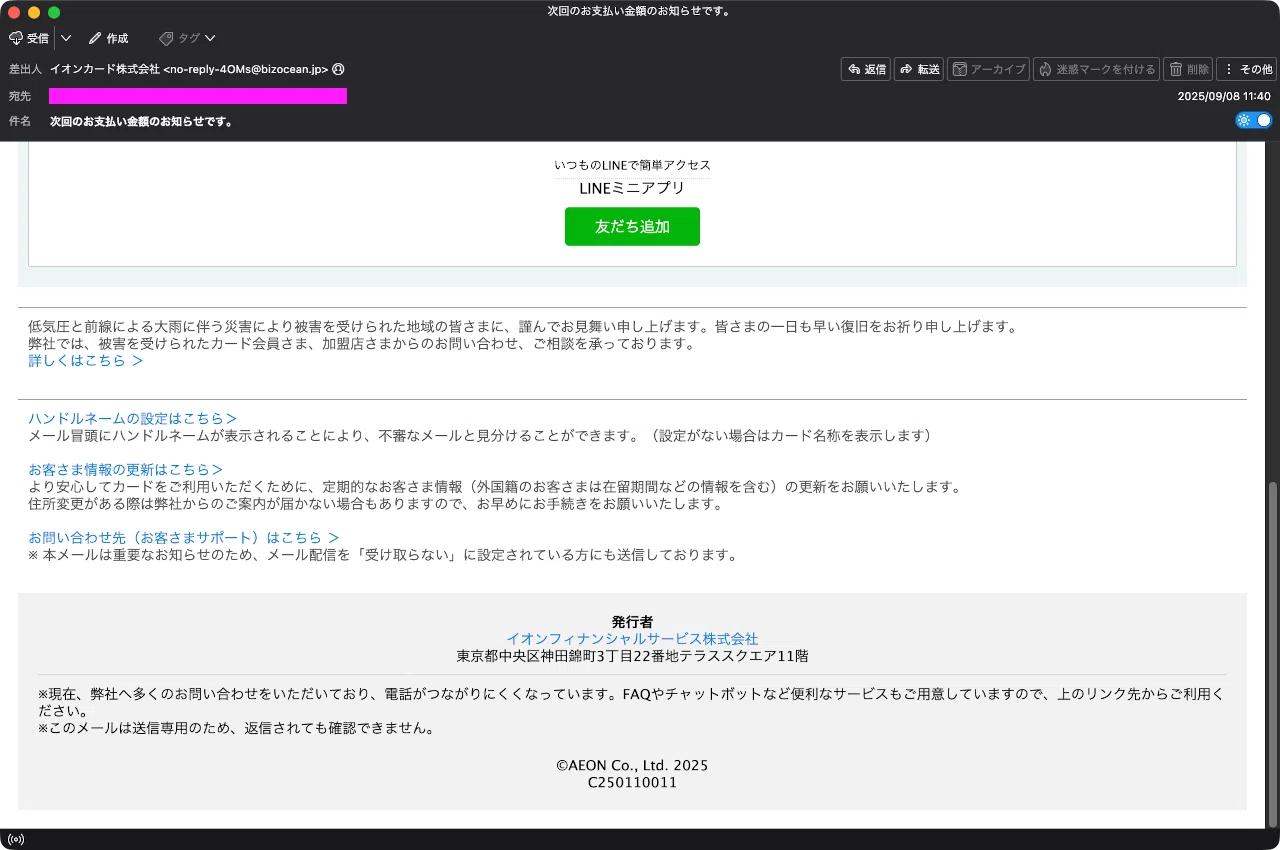Click the ©AEON Co., Ltd. 2025 text
The image size is (1280, 850).
click(x=632, y=765)
